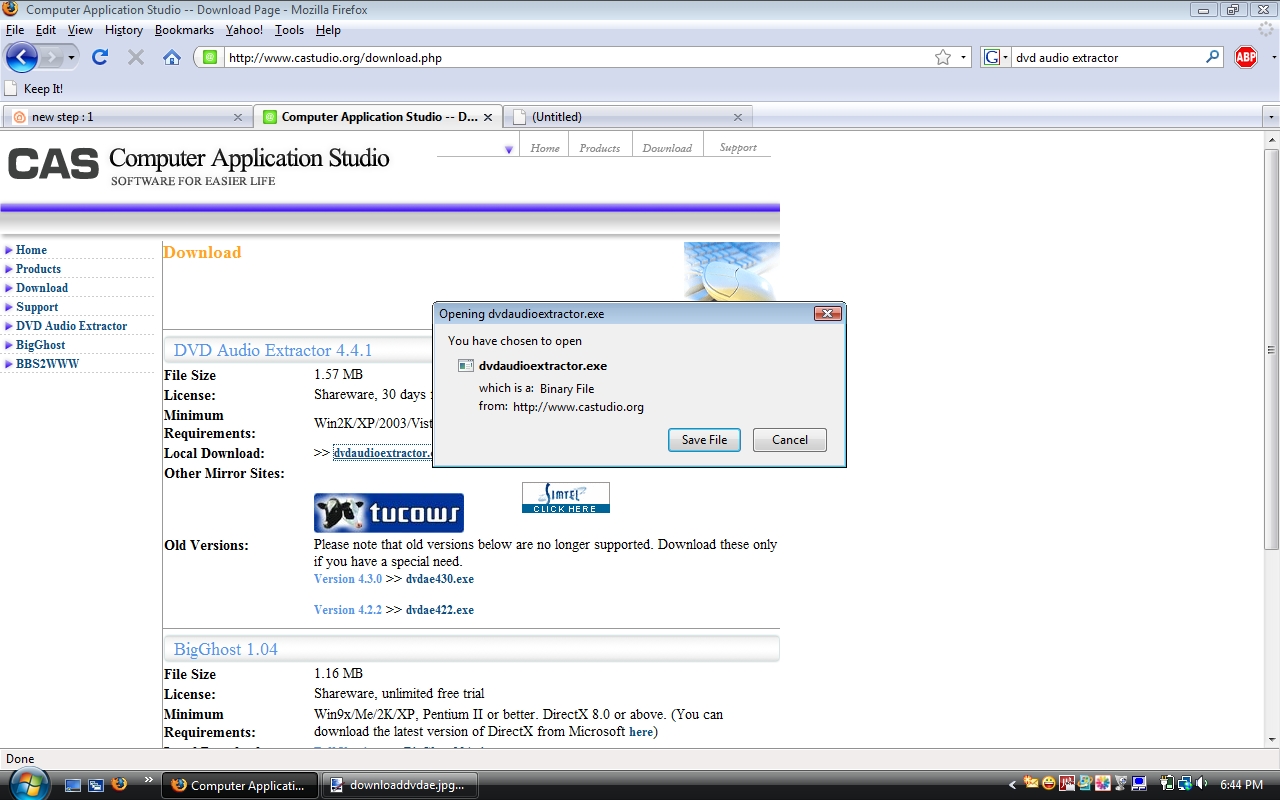Open the History menu
Viewport: 1280px width, 800px height.
pyautogui.click(x=124, y=30)
